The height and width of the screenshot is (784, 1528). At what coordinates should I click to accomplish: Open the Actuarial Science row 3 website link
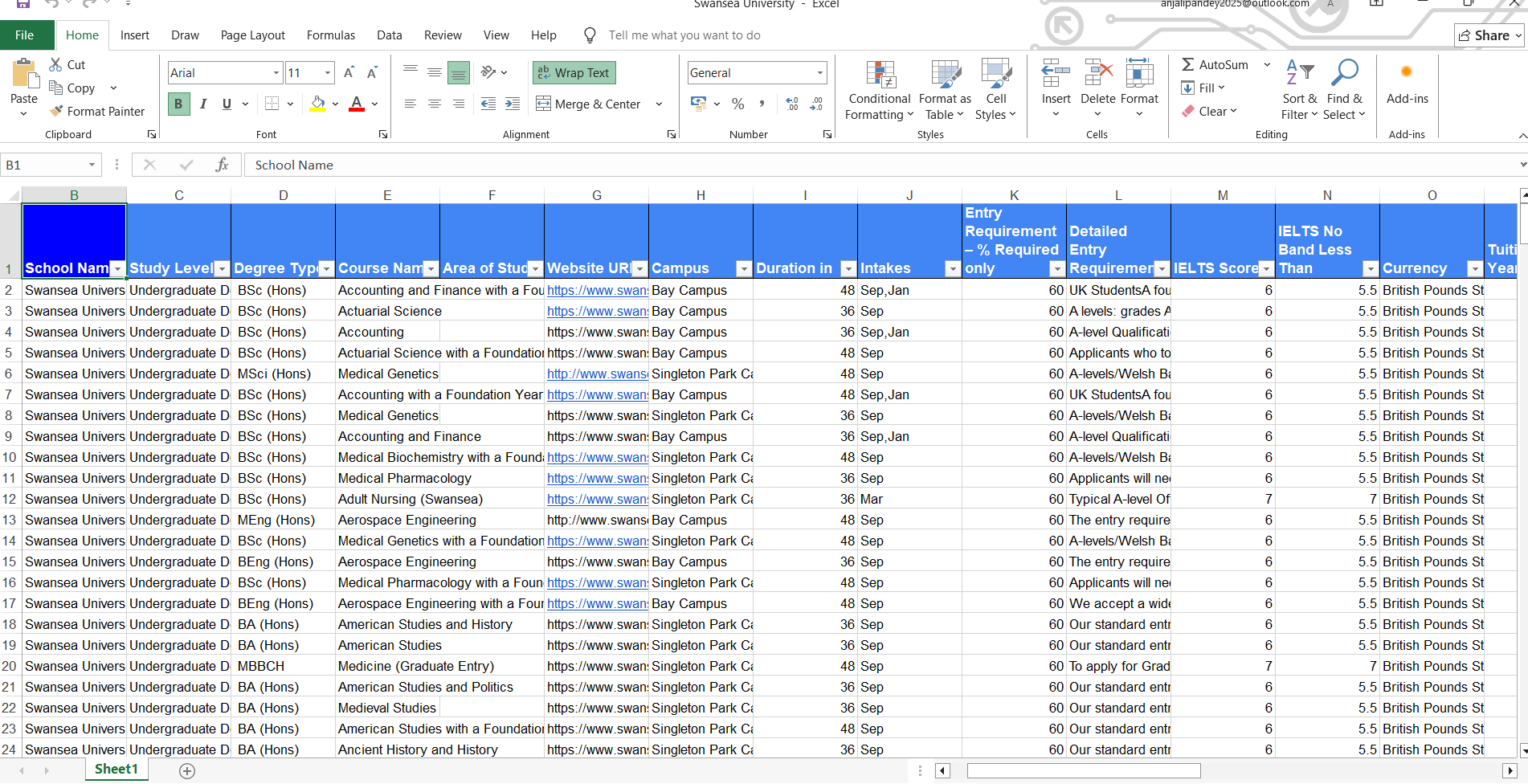tap(597, 311)
